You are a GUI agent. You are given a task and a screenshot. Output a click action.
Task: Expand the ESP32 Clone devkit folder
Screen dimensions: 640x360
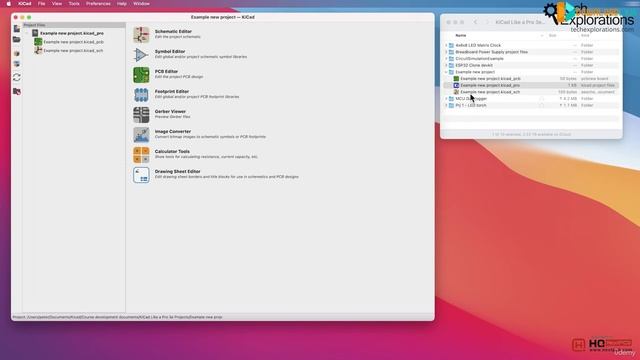coord(446,65)
